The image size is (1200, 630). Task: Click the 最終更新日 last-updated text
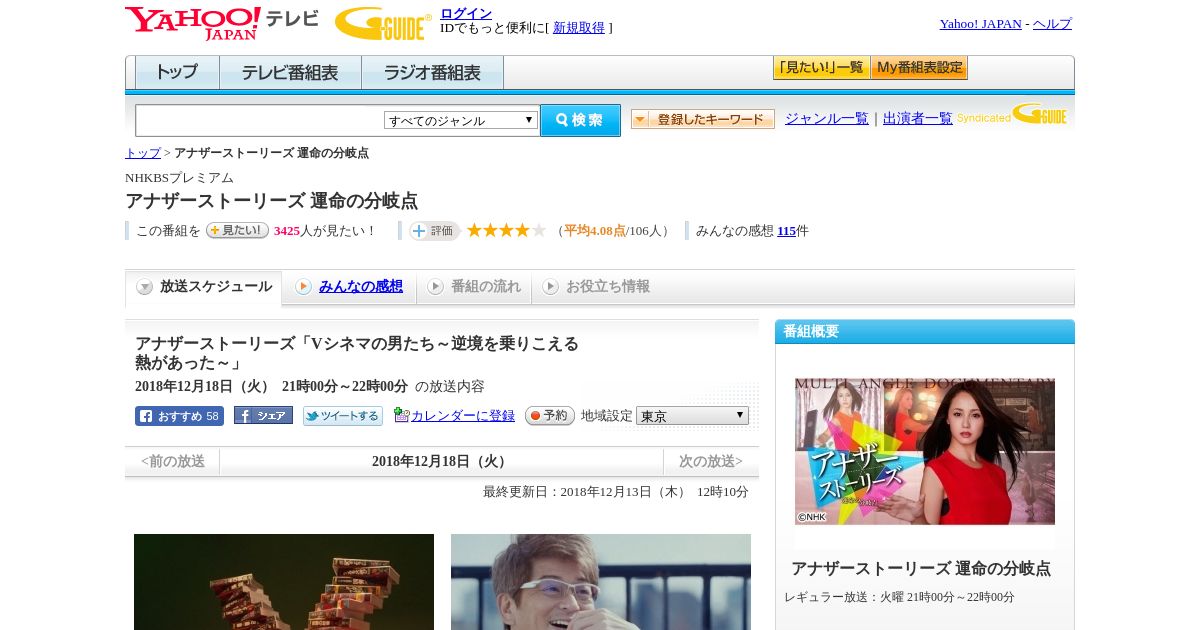pos(616,492)
